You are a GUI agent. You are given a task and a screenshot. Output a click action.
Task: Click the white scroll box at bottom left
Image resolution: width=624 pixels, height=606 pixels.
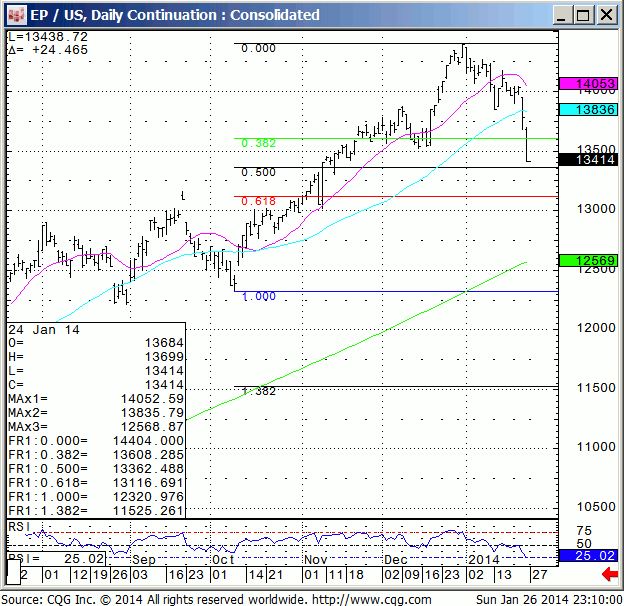(14, 572)
